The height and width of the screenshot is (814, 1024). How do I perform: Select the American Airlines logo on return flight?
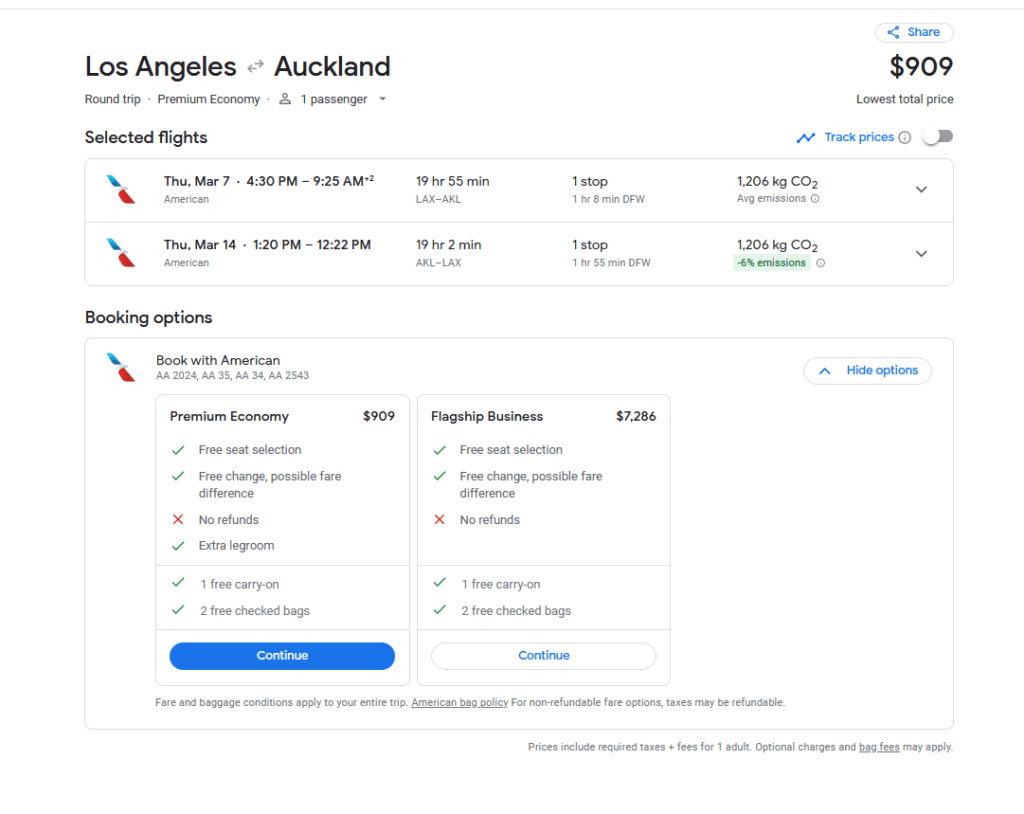click(121, 253)
